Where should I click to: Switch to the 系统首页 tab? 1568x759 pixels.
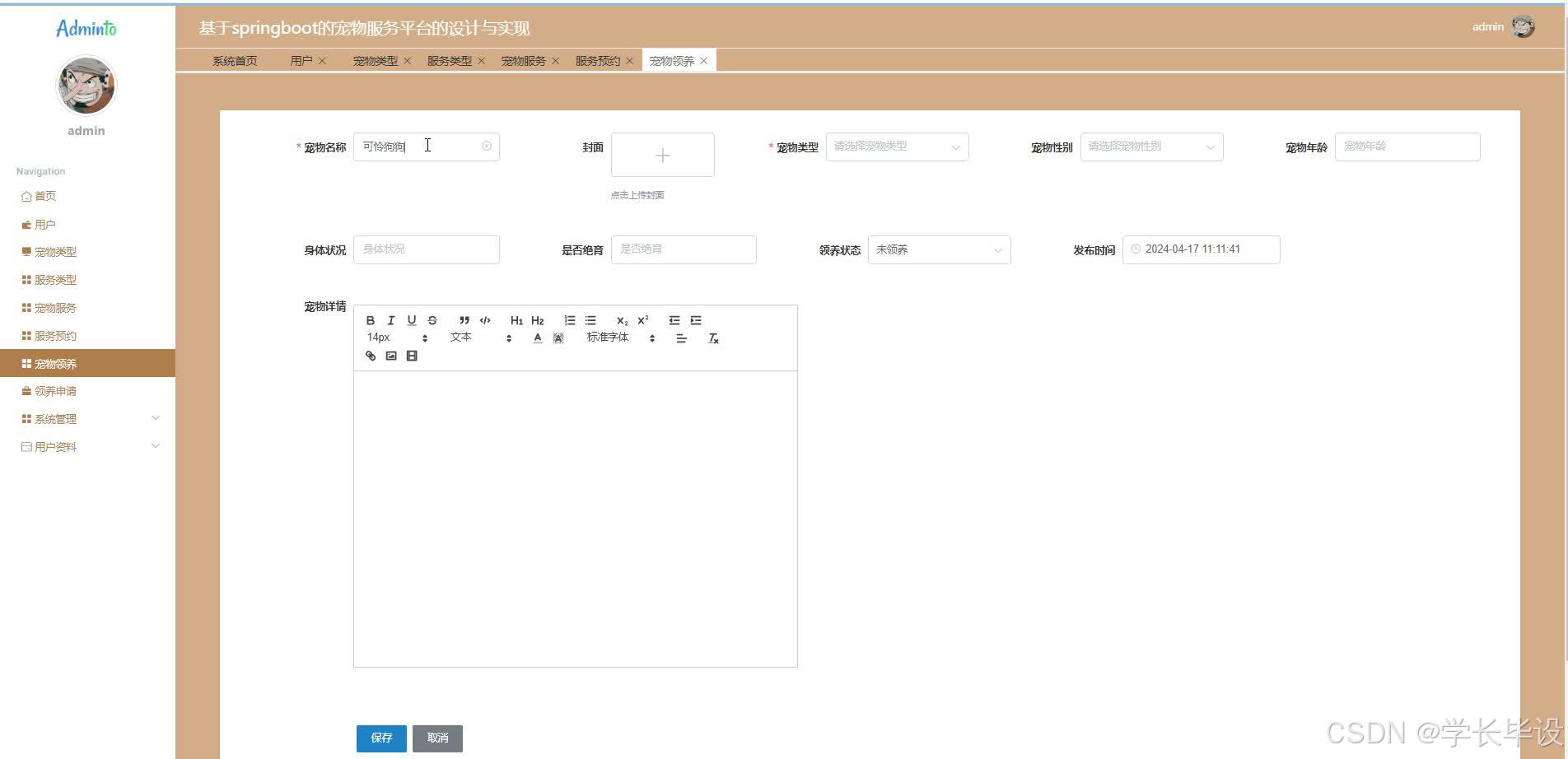coord(235,61)
